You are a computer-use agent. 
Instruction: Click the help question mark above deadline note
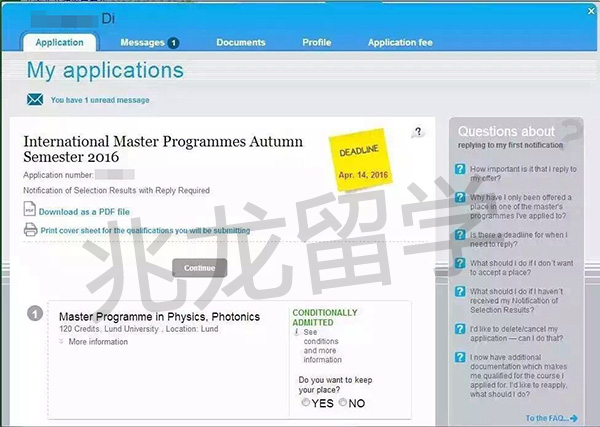(x=417, y=132)
